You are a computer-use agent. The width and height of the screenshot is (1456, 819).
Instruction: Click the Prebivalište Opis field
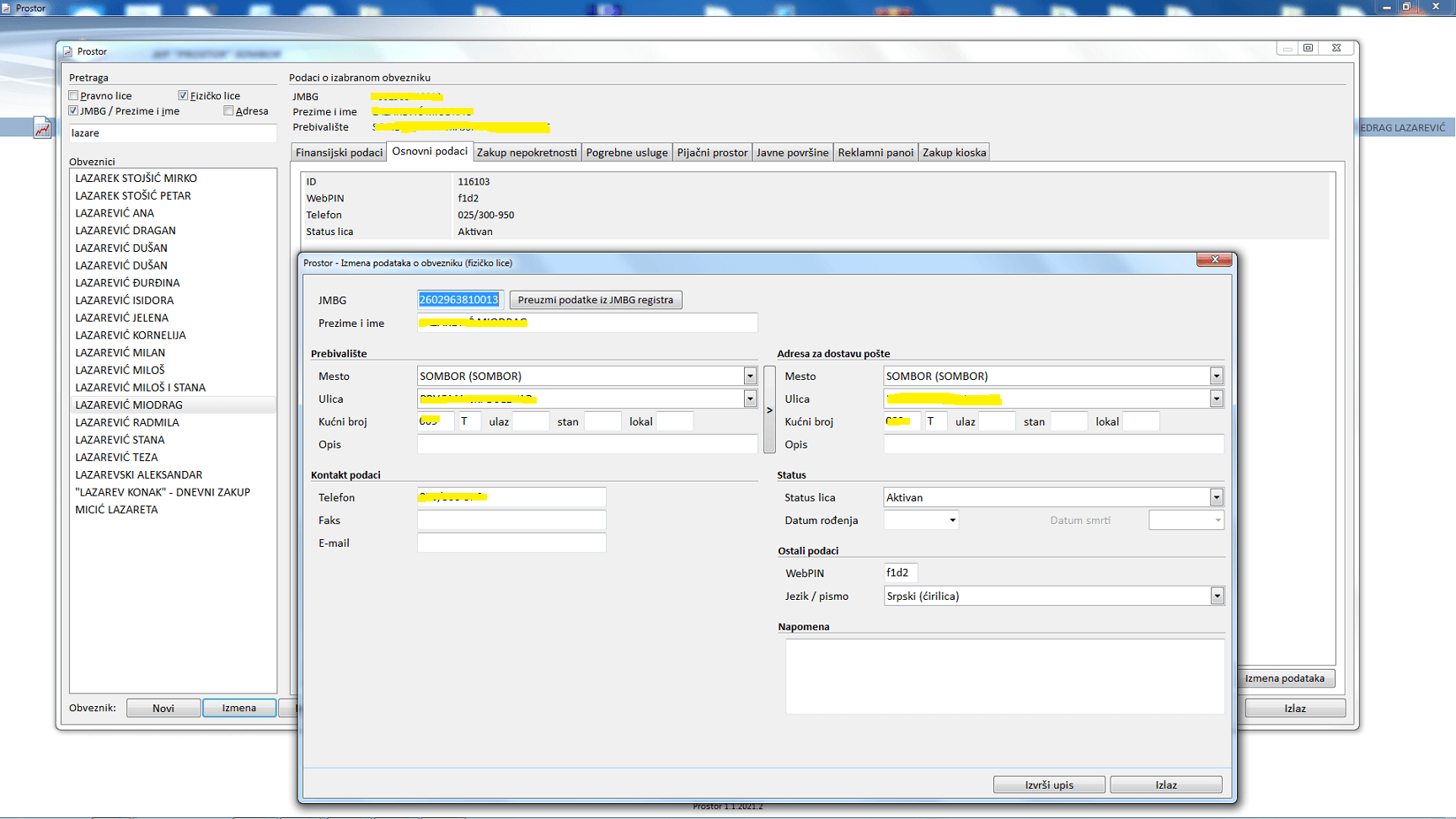pos(587,444)
